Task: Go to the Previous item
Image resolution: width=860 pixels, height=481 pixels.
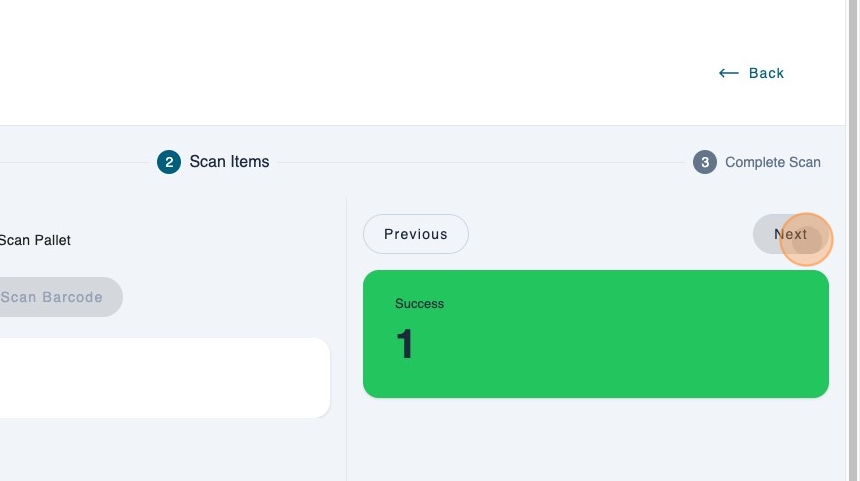Action: pyautogui.click(x=415, y=234)
